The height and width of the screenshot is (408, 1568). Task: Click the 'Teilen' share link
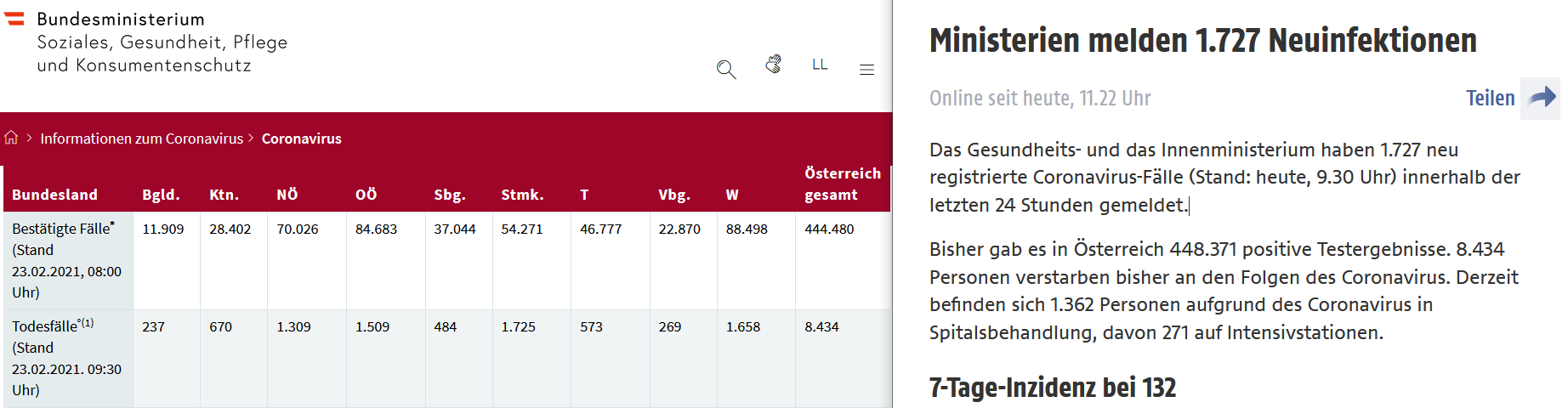[x=1490, y=99]
